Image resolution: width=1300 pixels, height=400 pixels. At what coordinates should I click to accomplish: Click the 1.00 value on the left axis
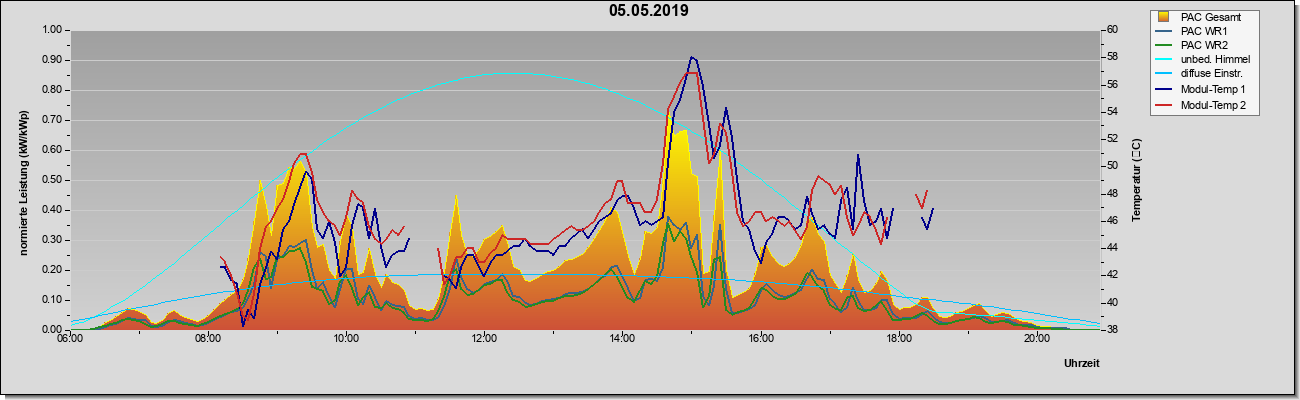click(x=51, y=30)
